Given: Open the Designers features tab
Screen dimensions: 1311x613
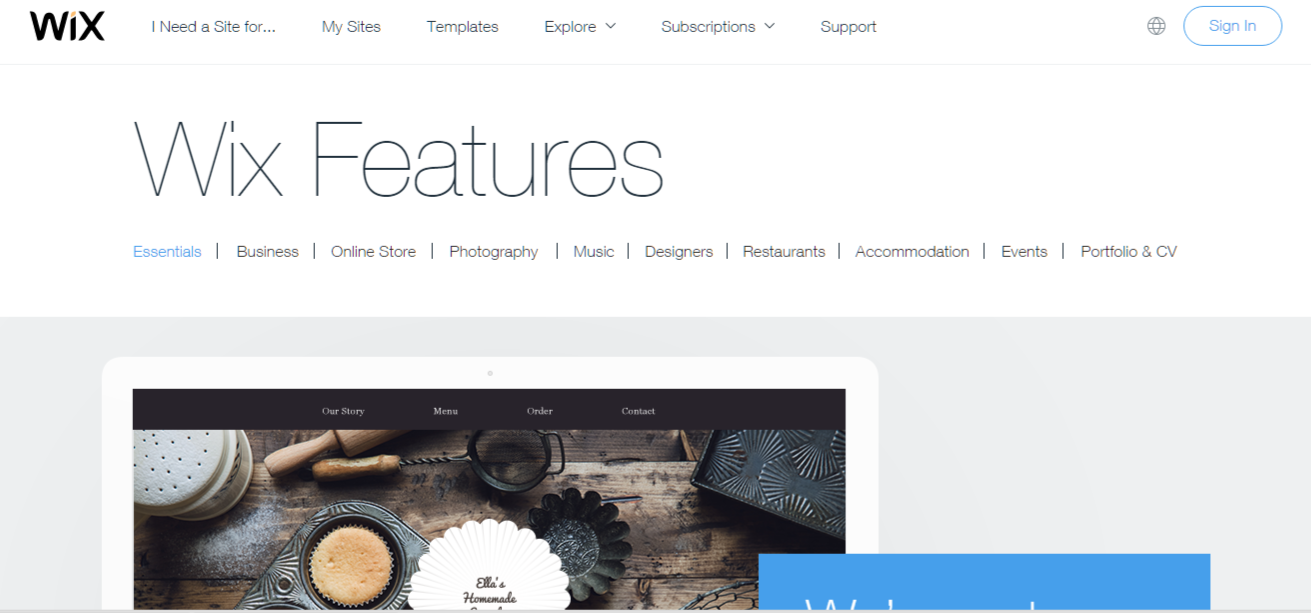Looking at the screenshot, I should pos(678,251).
